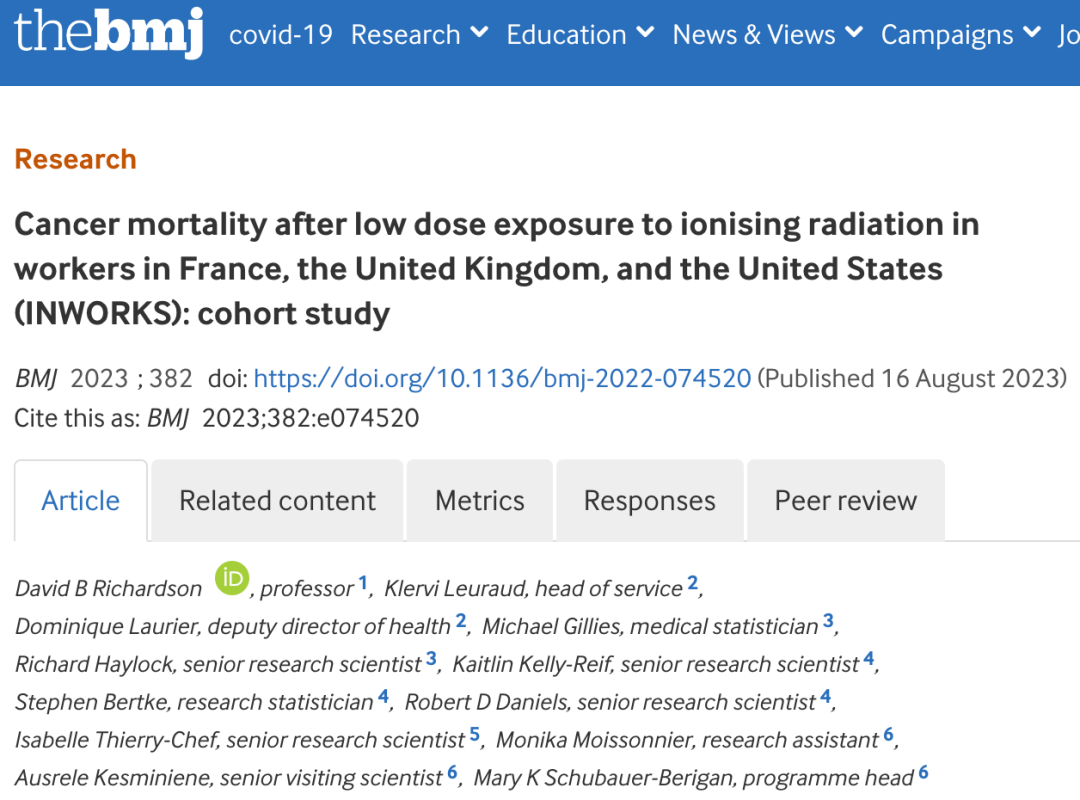Click the BMJ logo in header
This screenshot has width=1080, height=800.
[108, 33]
